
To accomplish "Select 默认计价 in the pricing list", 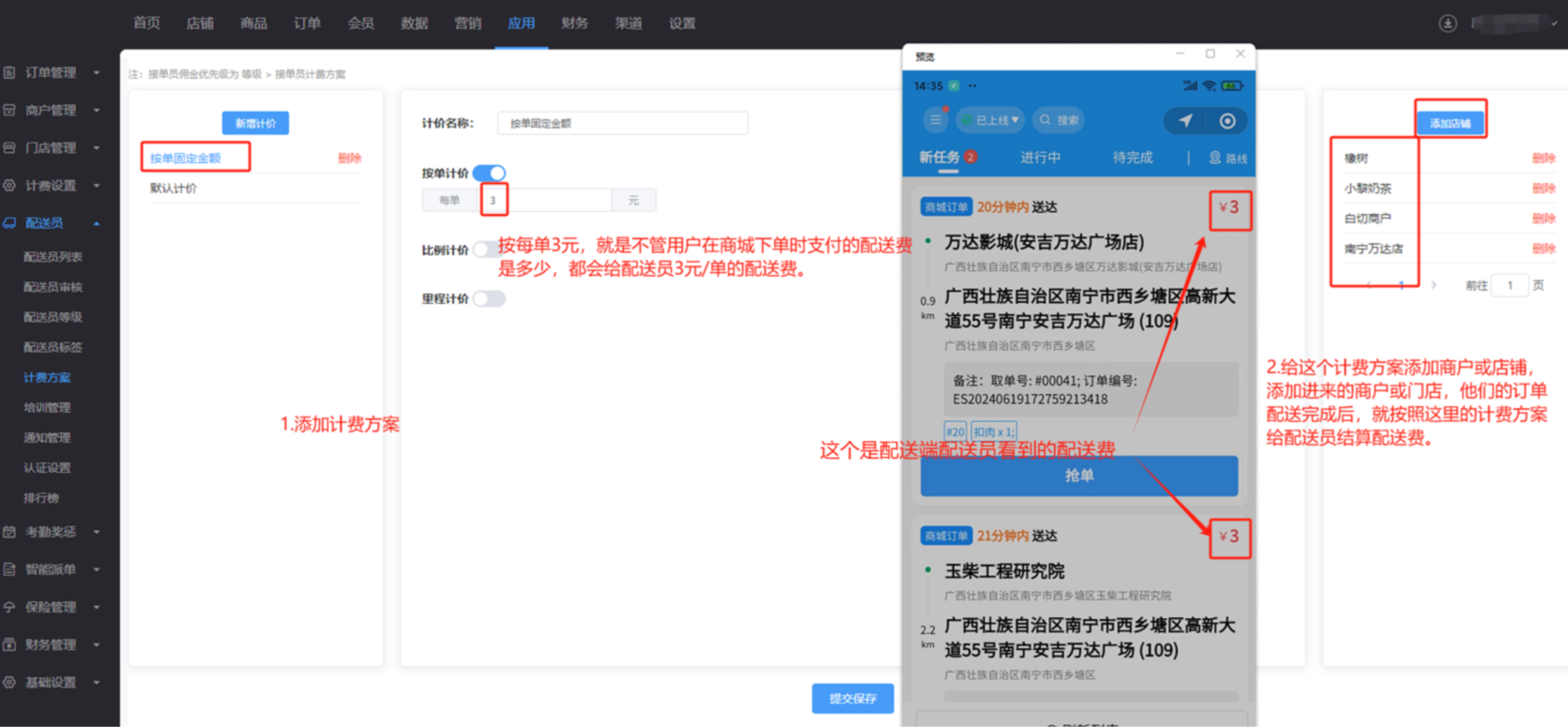I will [x=174, y=188].
